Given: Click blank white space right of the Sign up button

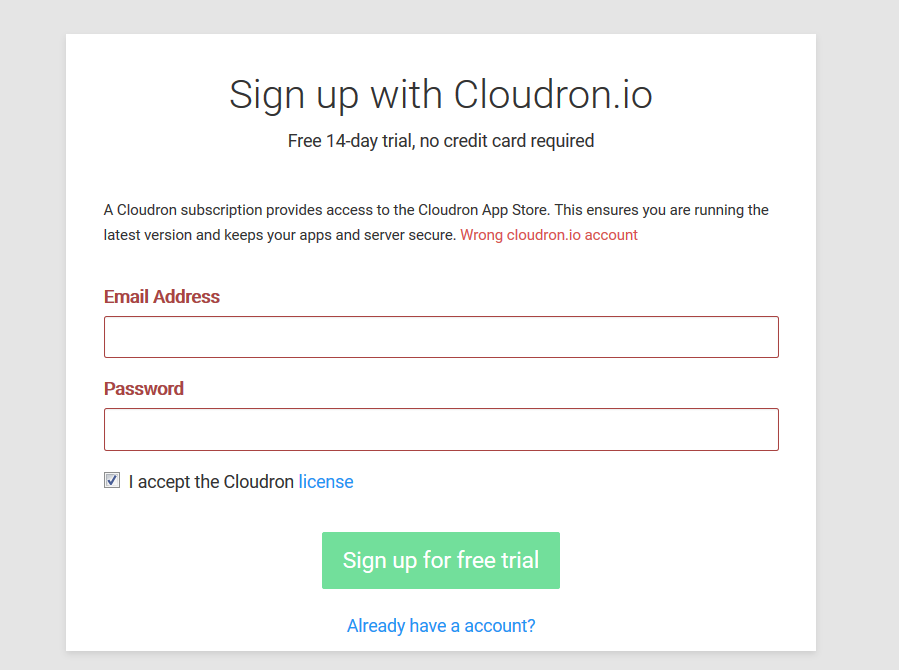Looking at the screenshot, I should coord(680,560).
